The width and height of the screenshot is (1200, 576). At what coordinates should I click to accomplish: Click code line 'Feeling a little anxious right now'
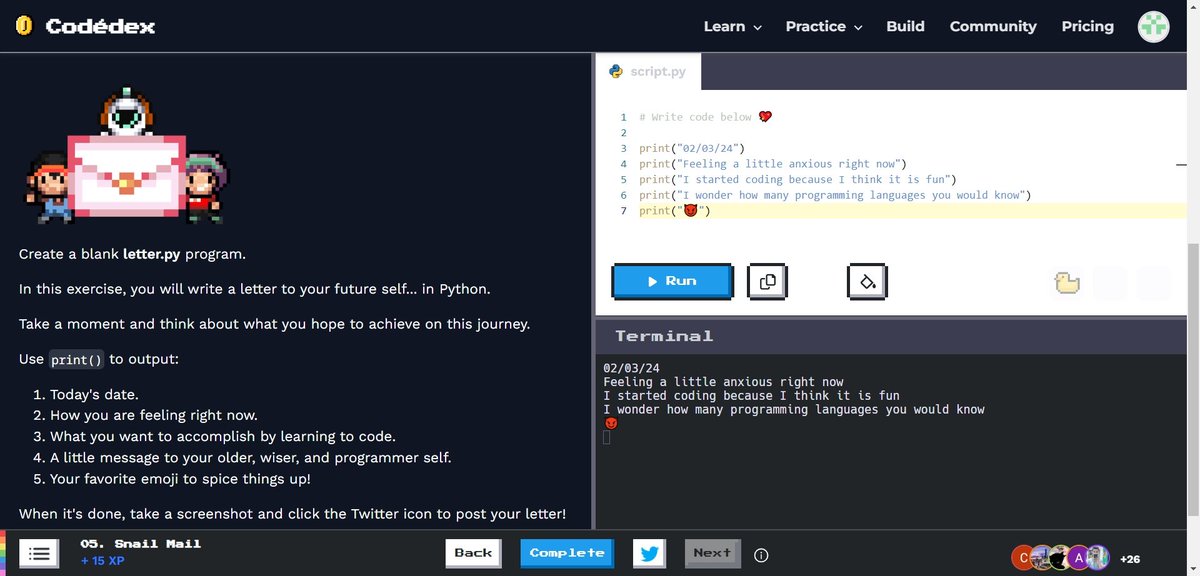tap(772, 164)
